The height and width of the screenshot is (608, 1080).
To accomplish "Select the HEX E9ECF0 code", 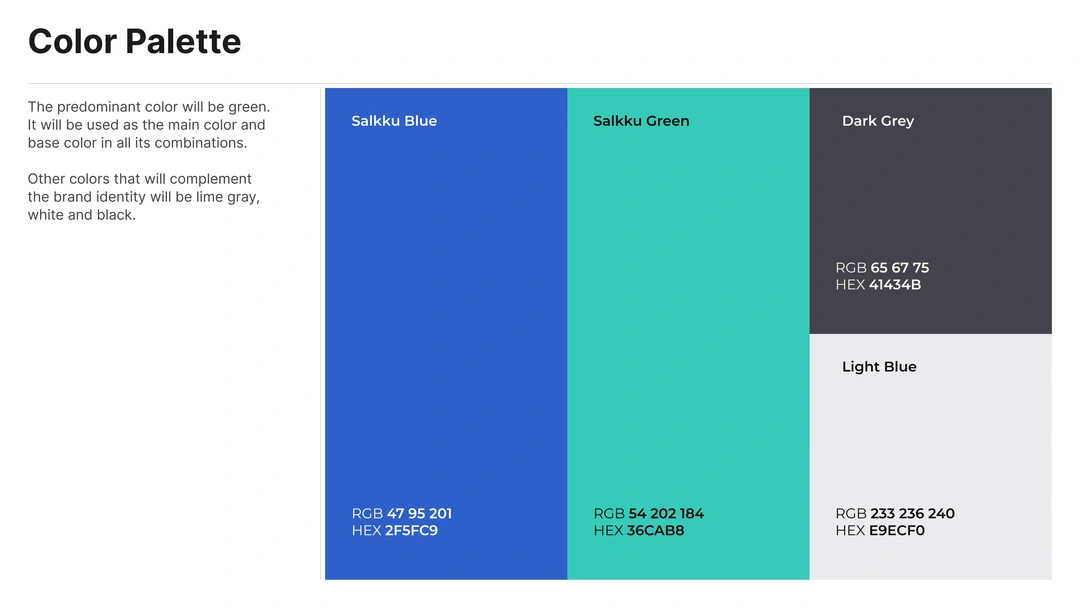I will pyautogui.click(x=880, y=531).
